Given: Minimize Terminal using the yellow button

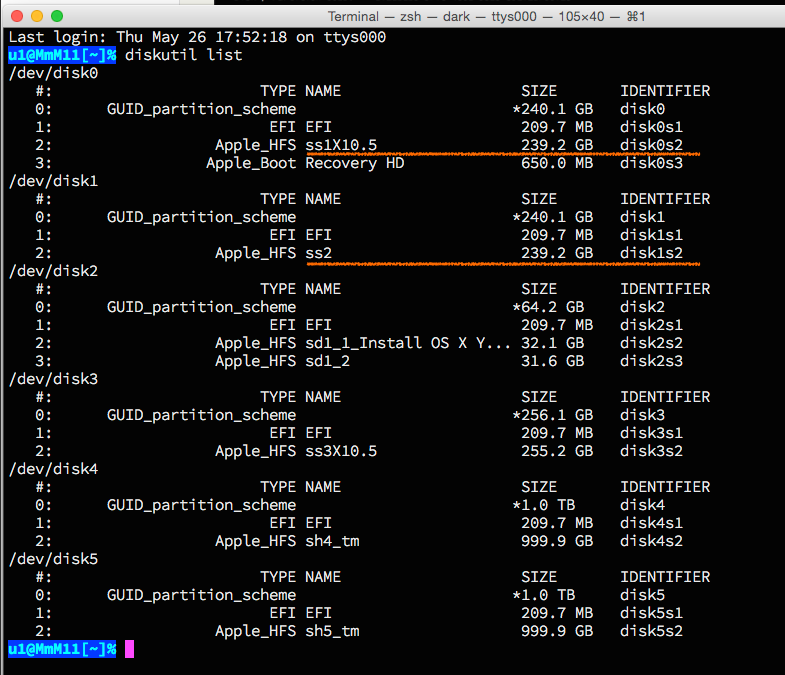Looking at the screenshot, I should tap(37, 16).
